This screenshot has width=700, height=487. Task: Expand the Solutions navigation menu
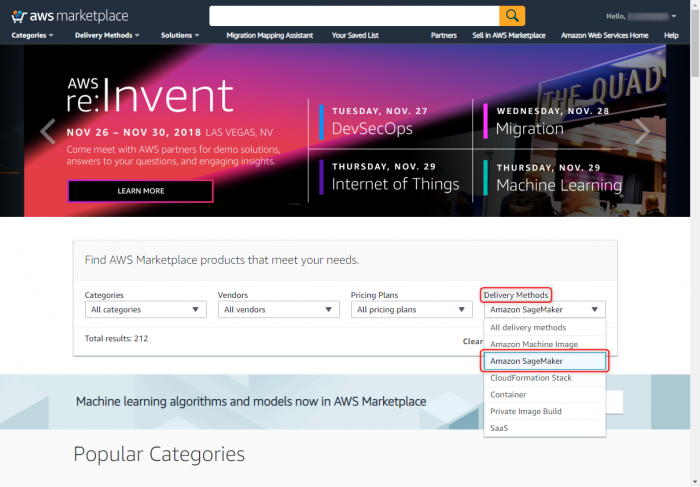[x=180, y=35]
